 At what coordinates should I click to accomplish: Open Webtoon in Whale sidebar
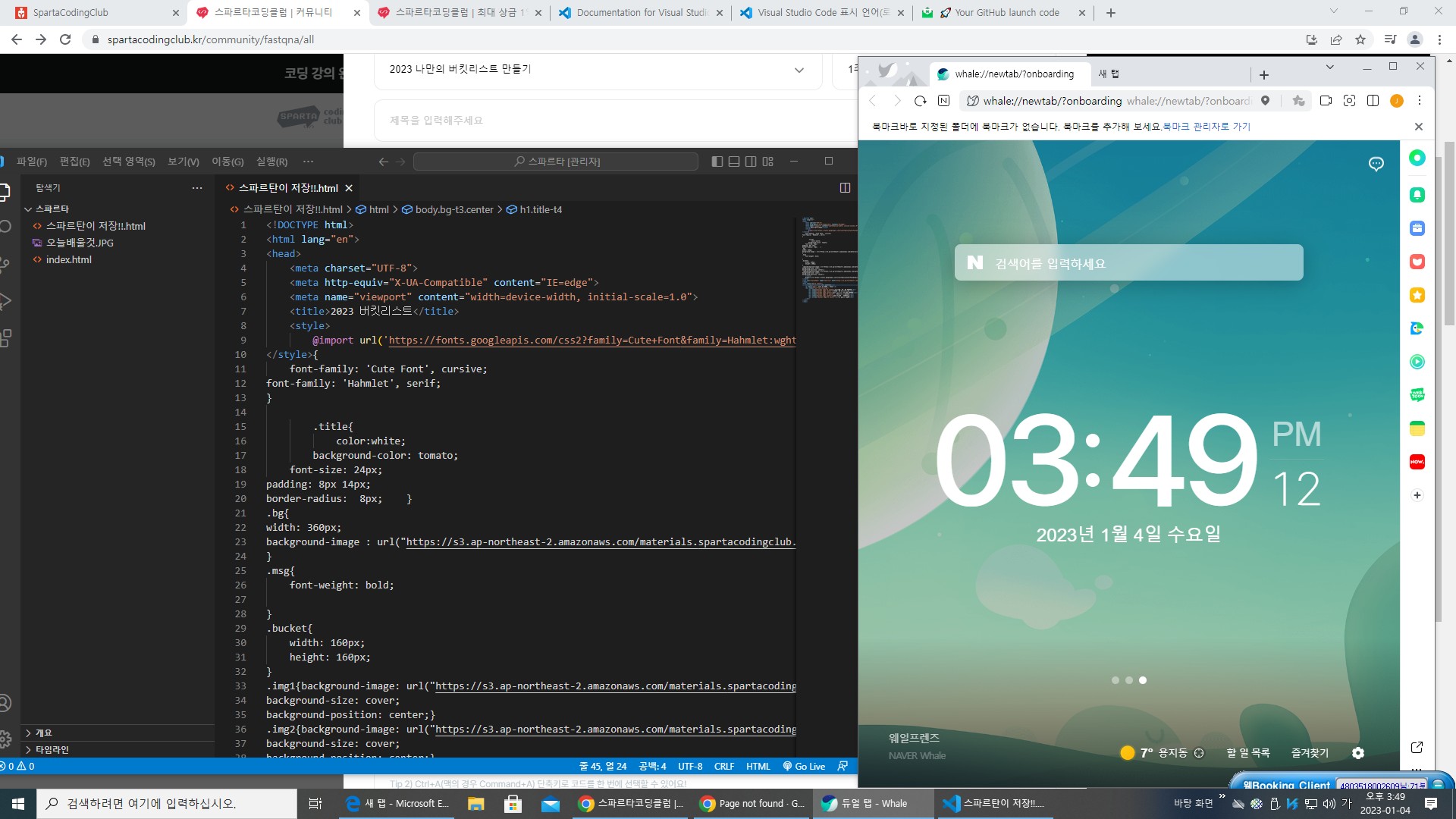1417,395
